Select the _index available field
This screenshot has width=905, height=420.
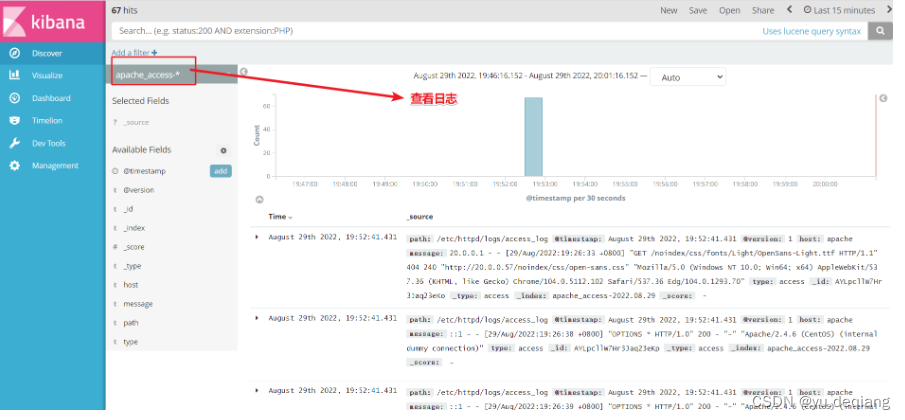coord(134,228)
